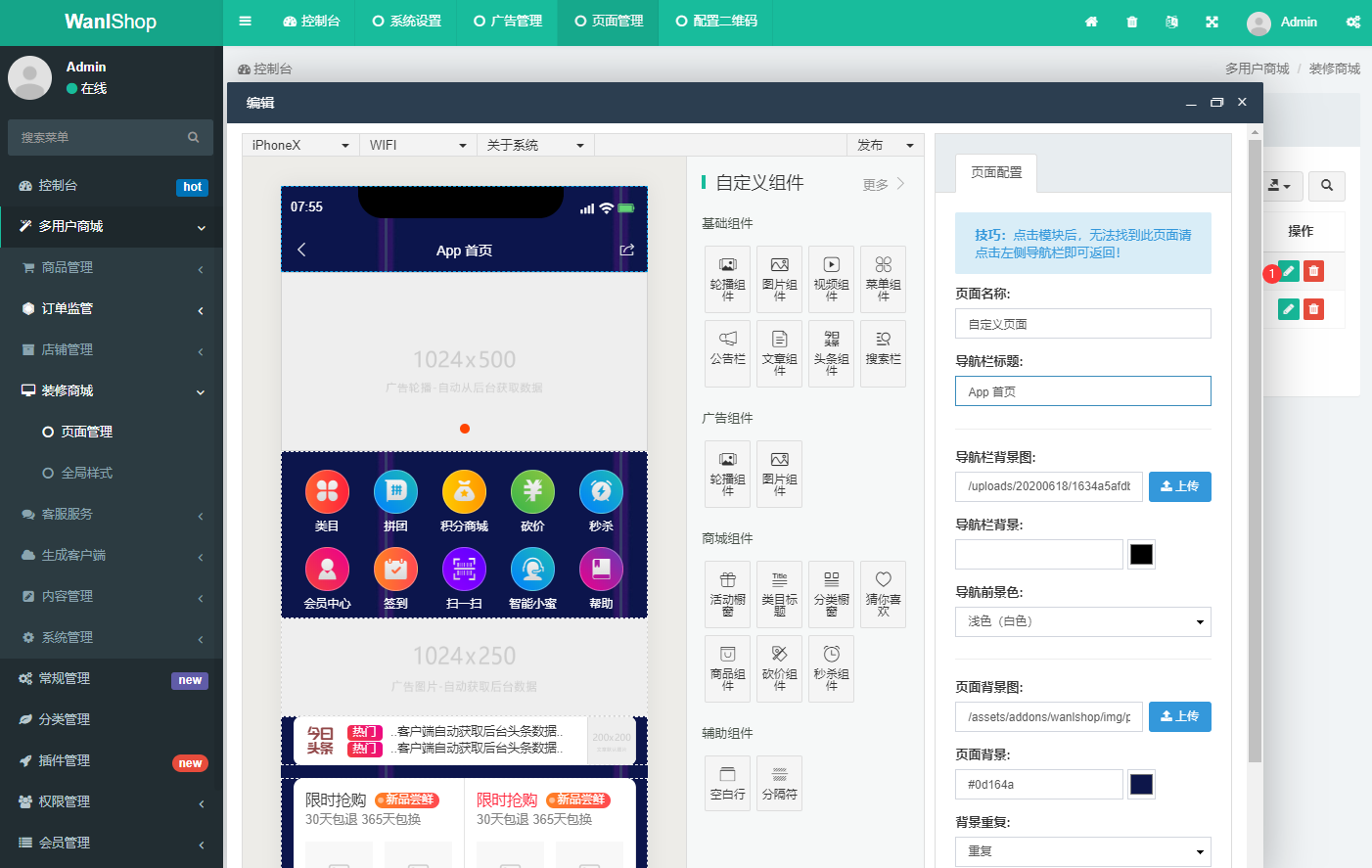Open the 配置二维码 top menu
This screenshot has width=1372, height=868.
pyautogui.click(x=716, y=21)
